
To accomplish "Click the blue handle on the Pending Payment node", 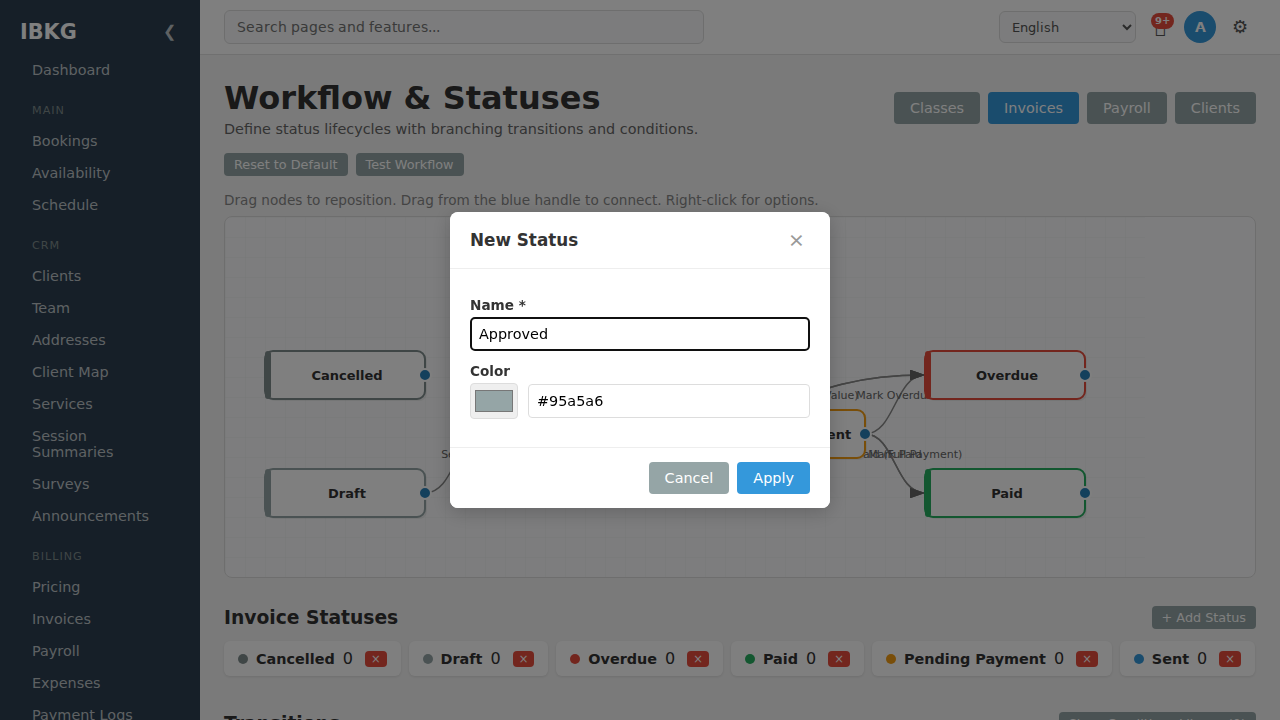I will pyautogui.click(x=865, y=434).
